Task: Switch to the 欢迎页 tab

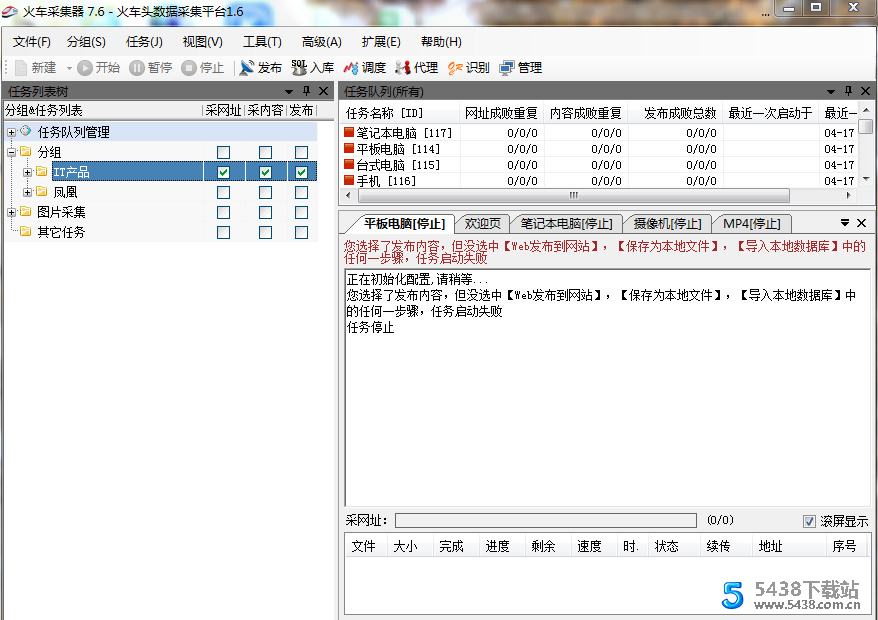Action: click(482, 223)
